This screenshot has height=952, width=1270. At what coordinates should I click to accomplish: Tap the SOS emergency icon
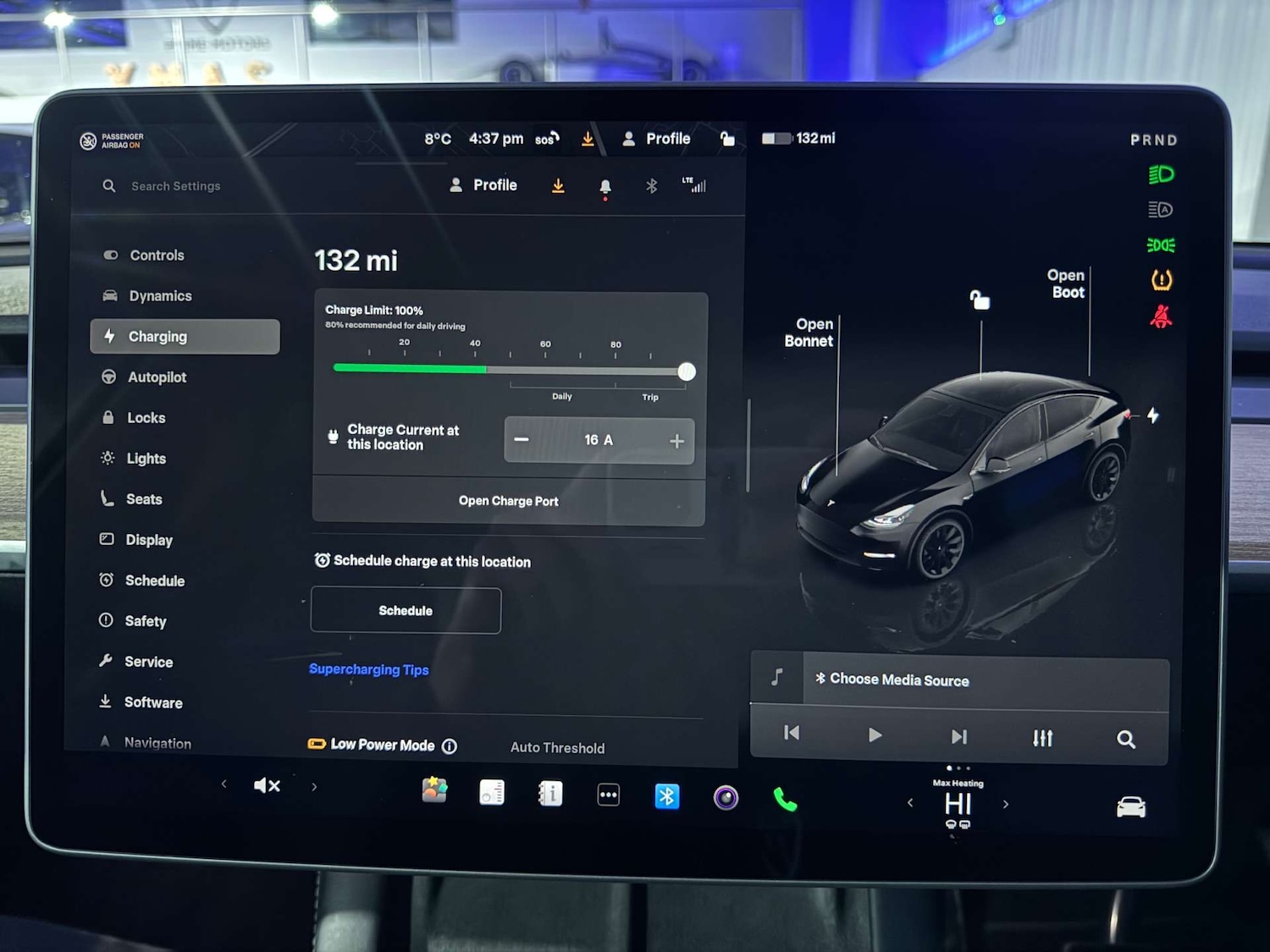546,138
